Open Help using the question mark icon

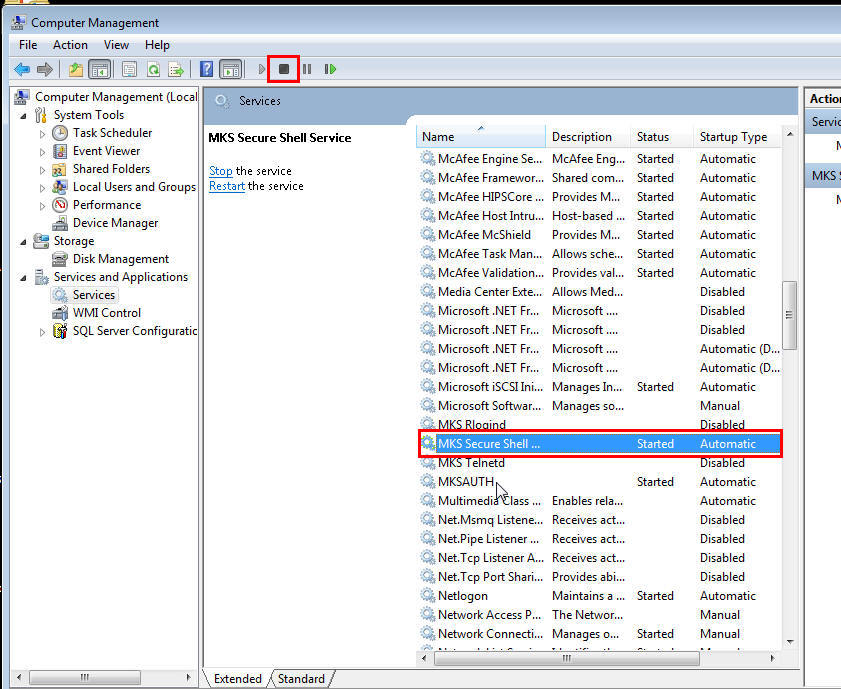[206, 68]
